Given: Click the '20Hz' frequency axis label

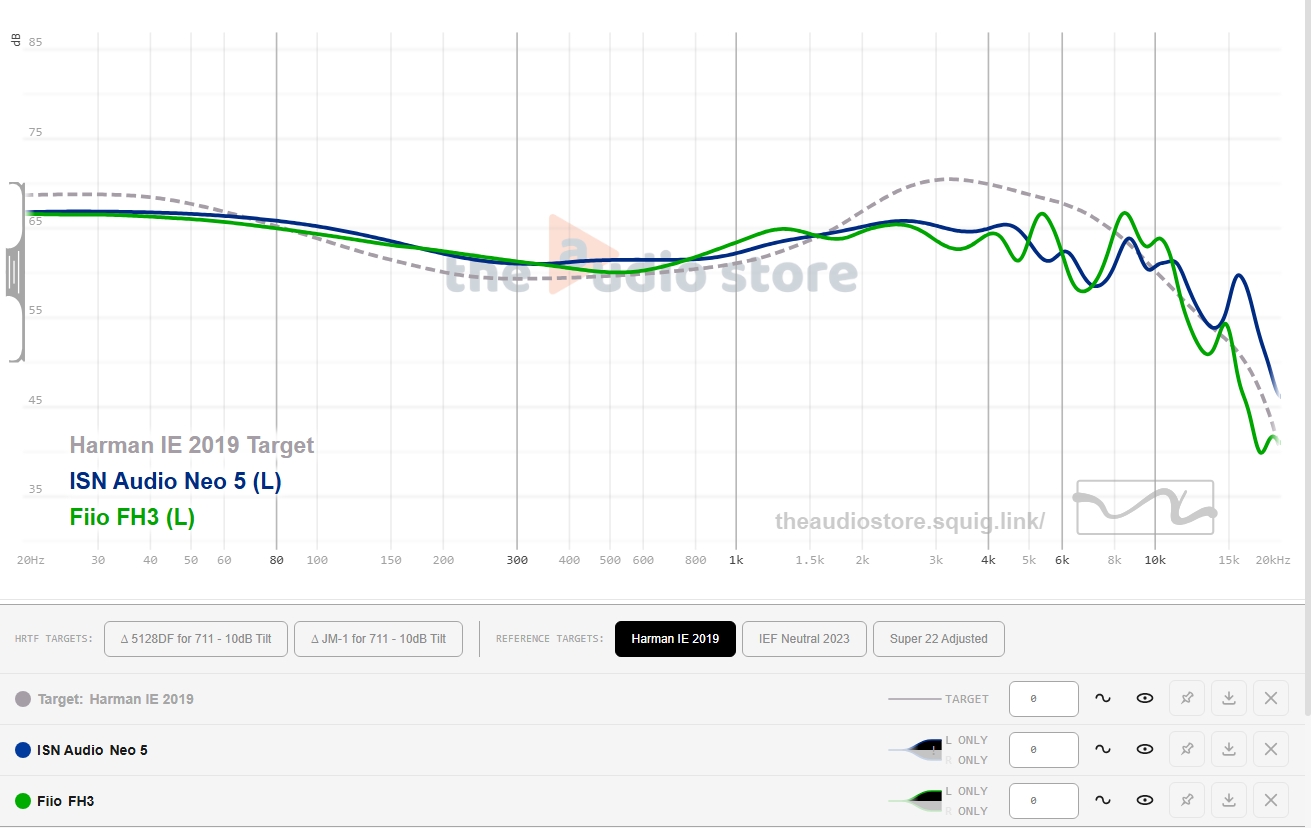Looking at the screenshot, I should click(x=31, y=560).
